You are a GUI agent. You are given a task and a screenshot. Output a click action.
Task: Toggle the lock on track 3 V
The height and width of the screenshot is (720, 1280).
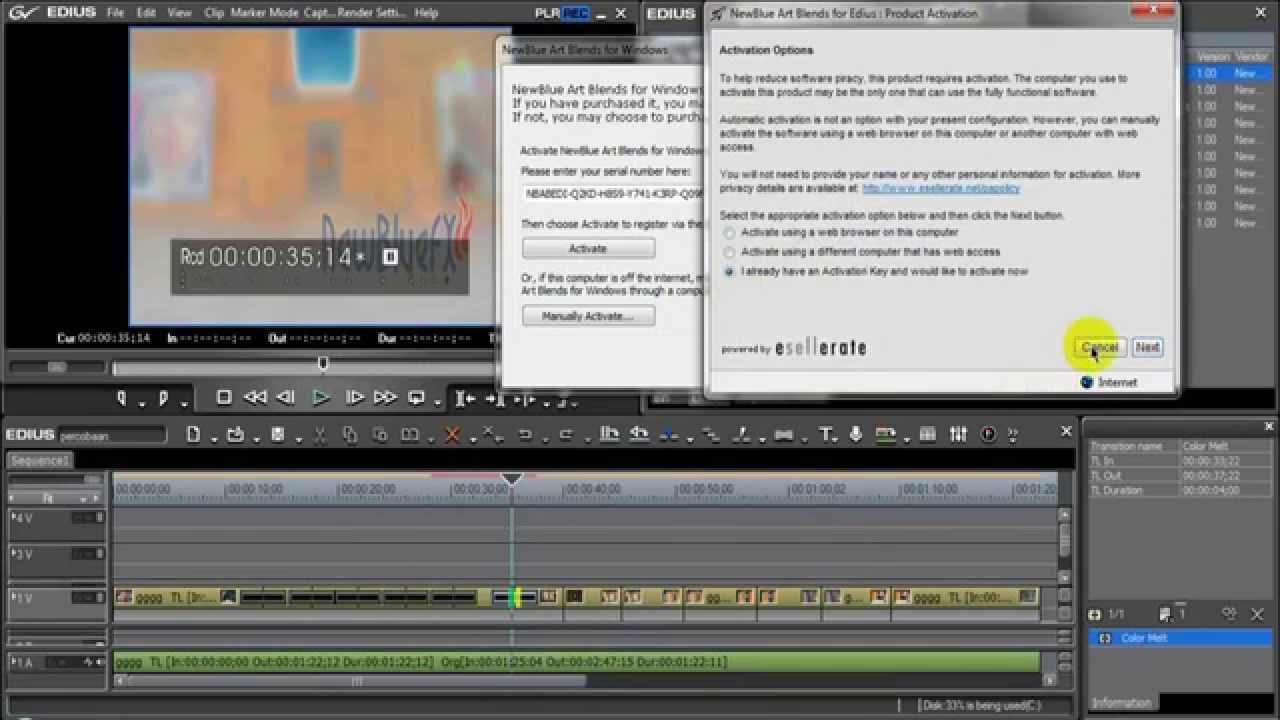click(98, 554)
